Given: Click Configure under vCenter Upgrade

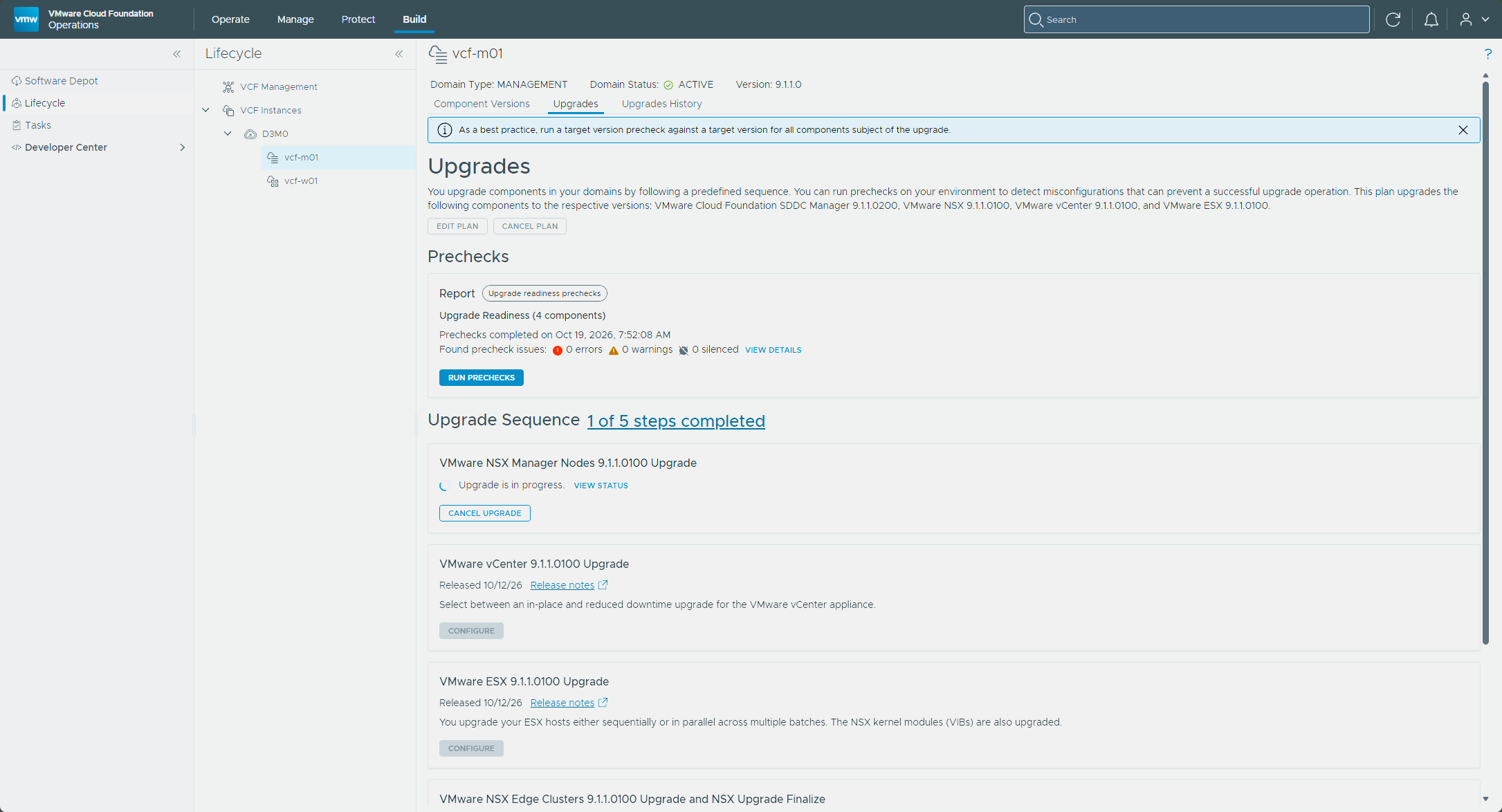Looking at the screenshot, I should (471, 631).
